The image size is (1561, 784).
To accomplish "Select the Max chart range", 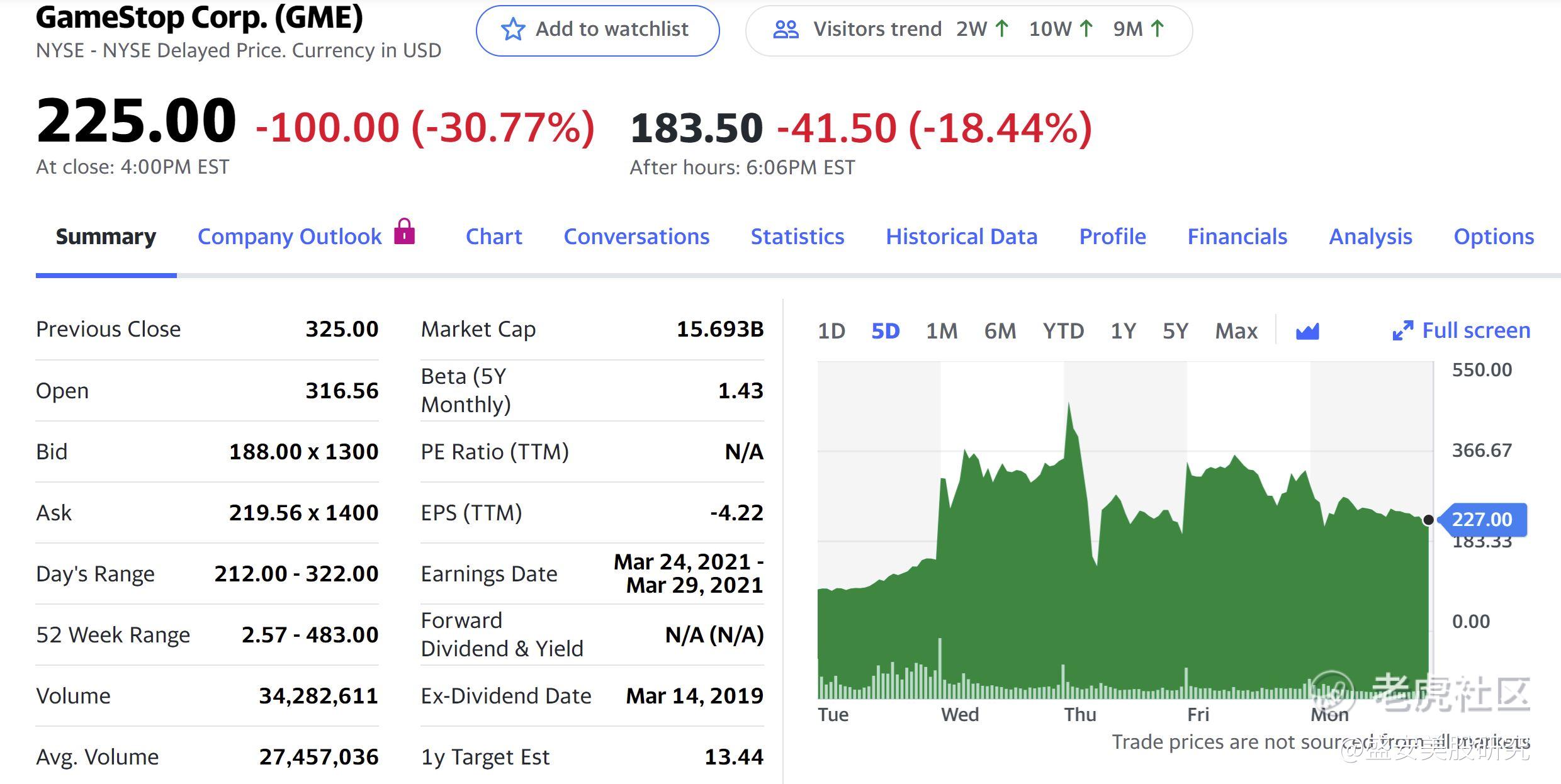I will coord(1236,331).
